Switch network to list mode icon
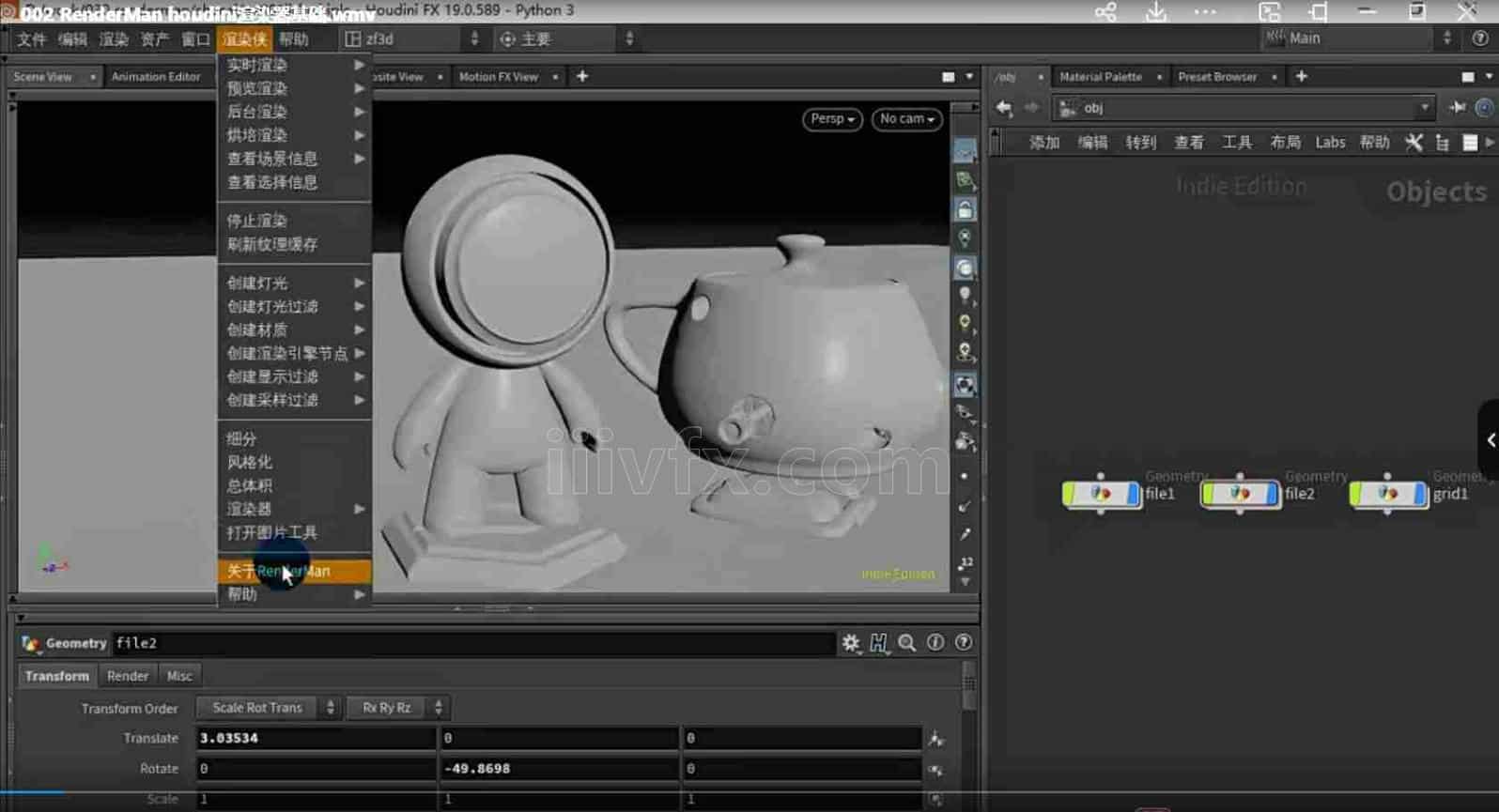This screenshot has height=812, width=1499. pyautogui.click(x=1471, y=143)
